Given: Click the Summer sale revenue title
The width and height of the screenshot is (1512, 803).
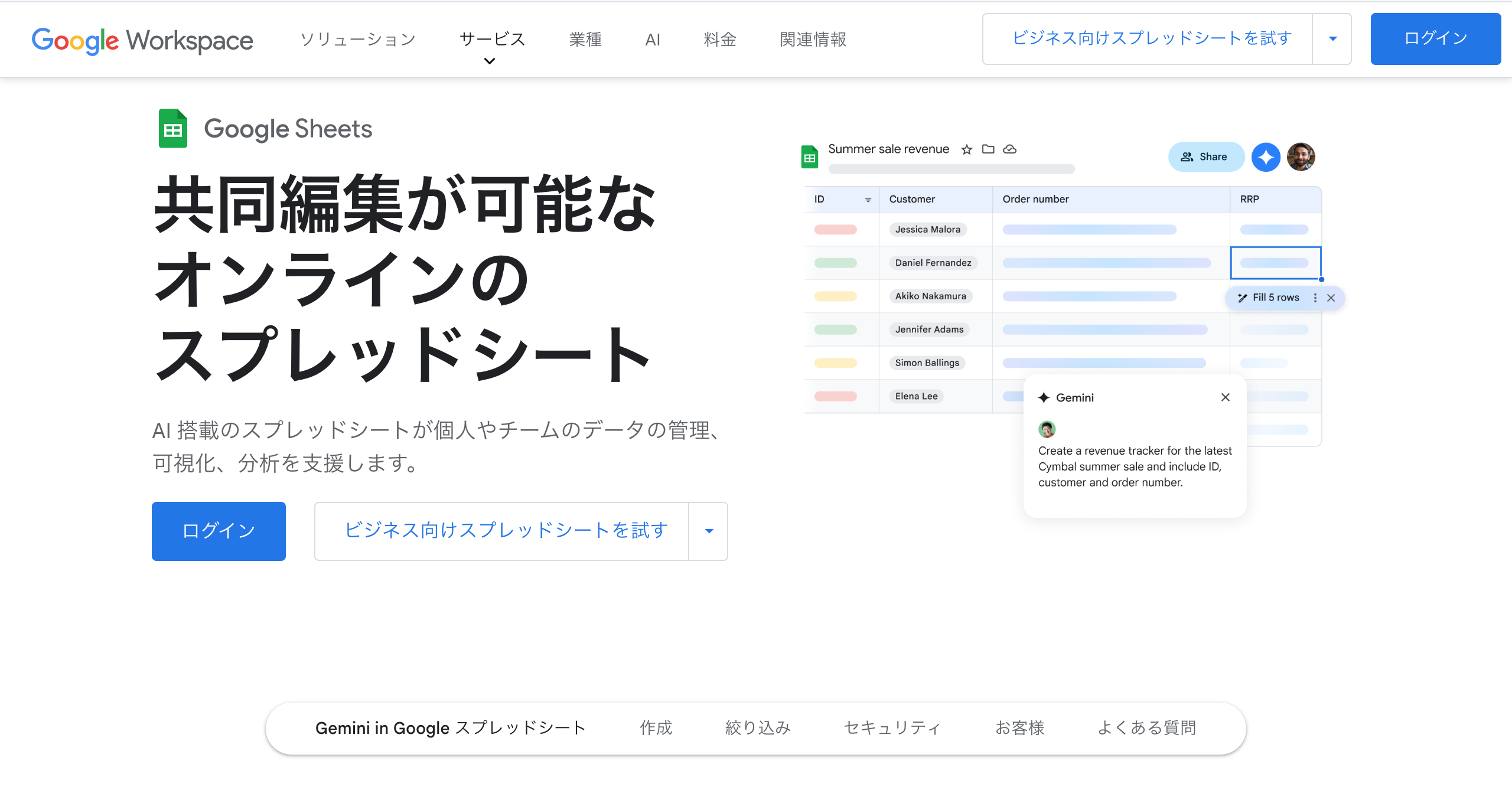Looking at the screenshot, I should click(x=888, y=149).
